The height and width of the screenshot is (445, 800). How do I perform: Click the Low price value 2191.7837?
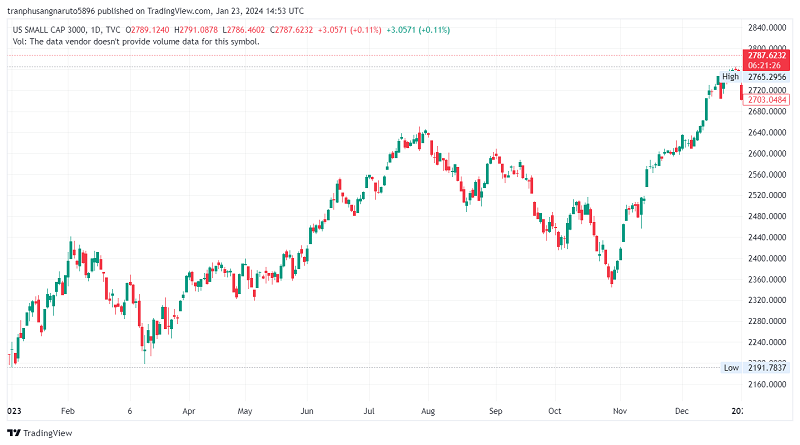768,368
